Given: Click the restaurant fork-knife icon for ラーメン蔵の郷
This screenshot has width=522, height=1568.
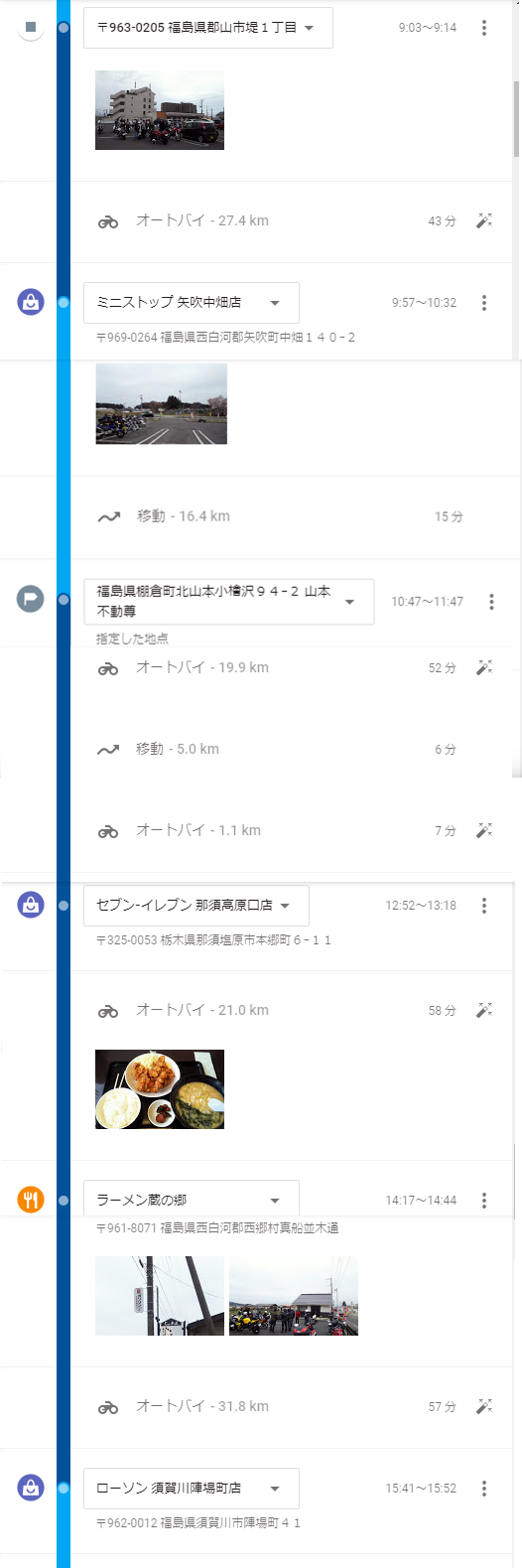Looking at the screenshot, I should (x=31, y=1200).
